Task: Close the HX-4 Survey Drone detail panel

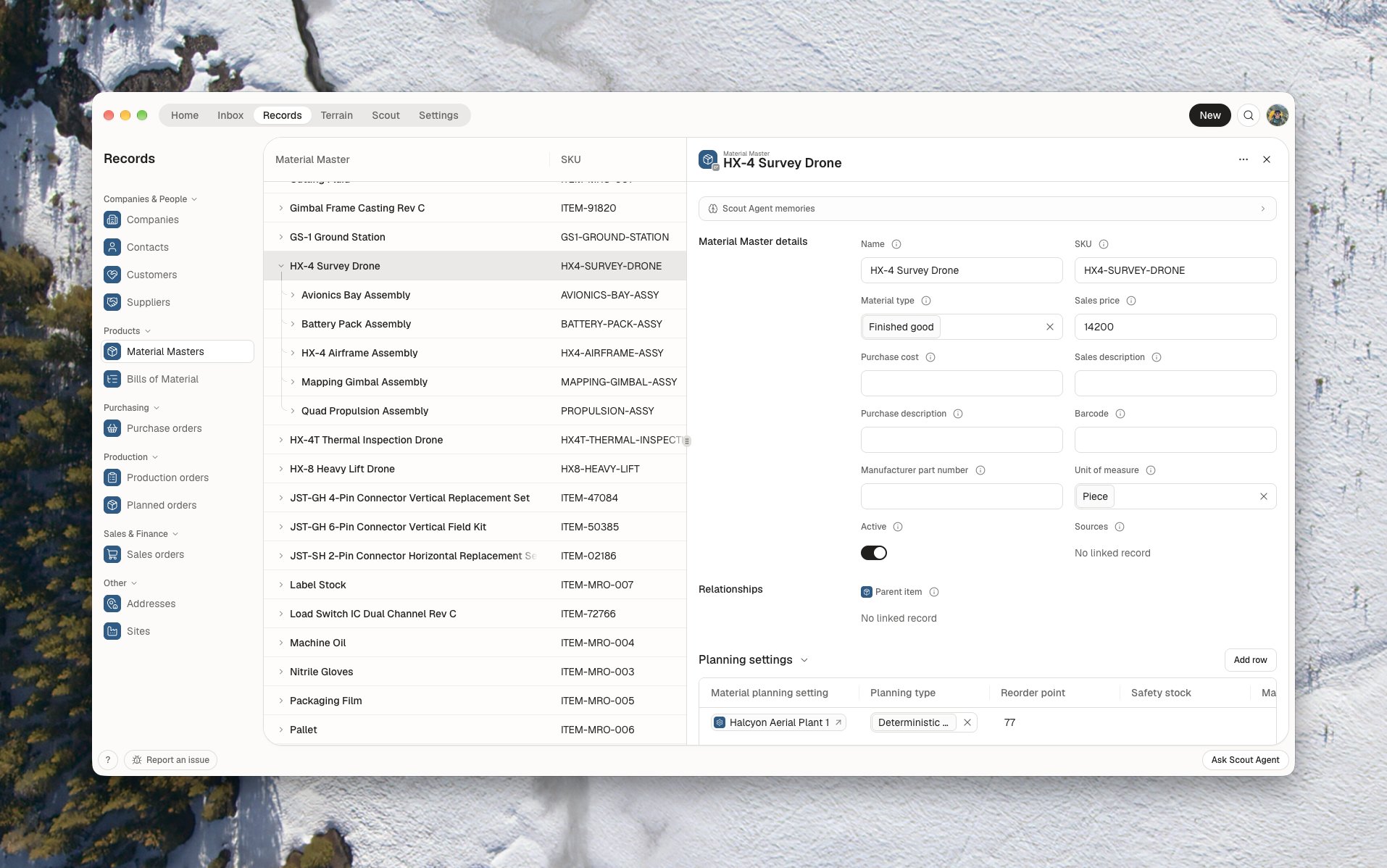Action: click(x=1267, y=159)
